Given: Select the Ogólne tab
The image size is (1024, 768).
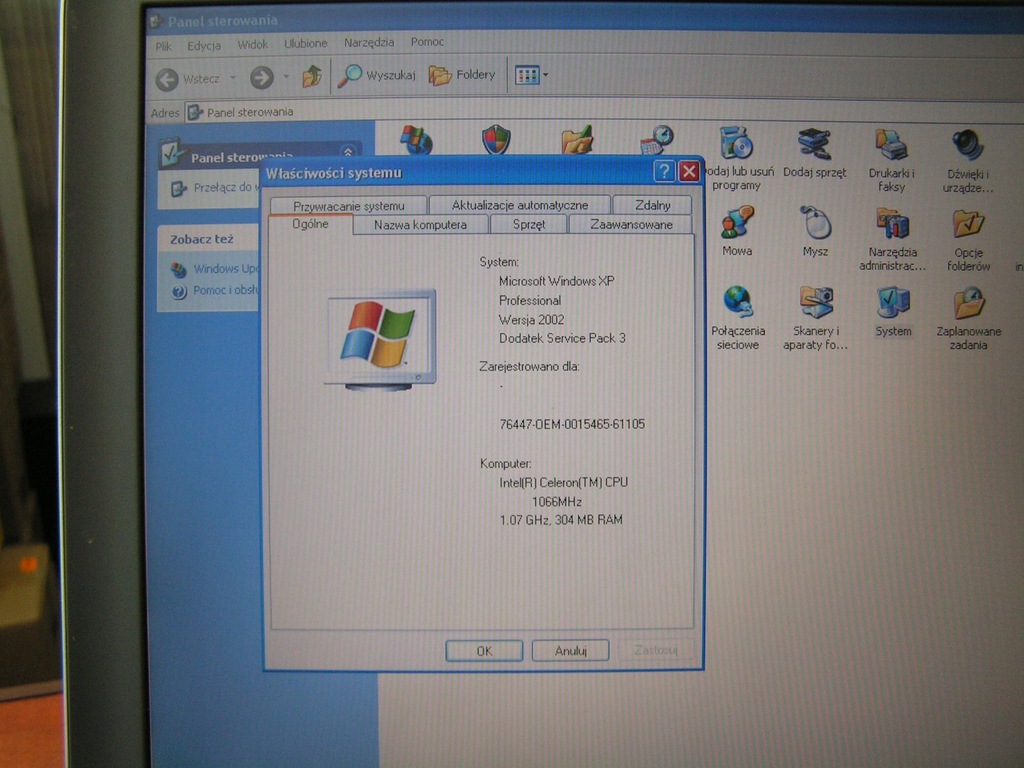Looking at the screenshot, I should [x=310, y=224].
